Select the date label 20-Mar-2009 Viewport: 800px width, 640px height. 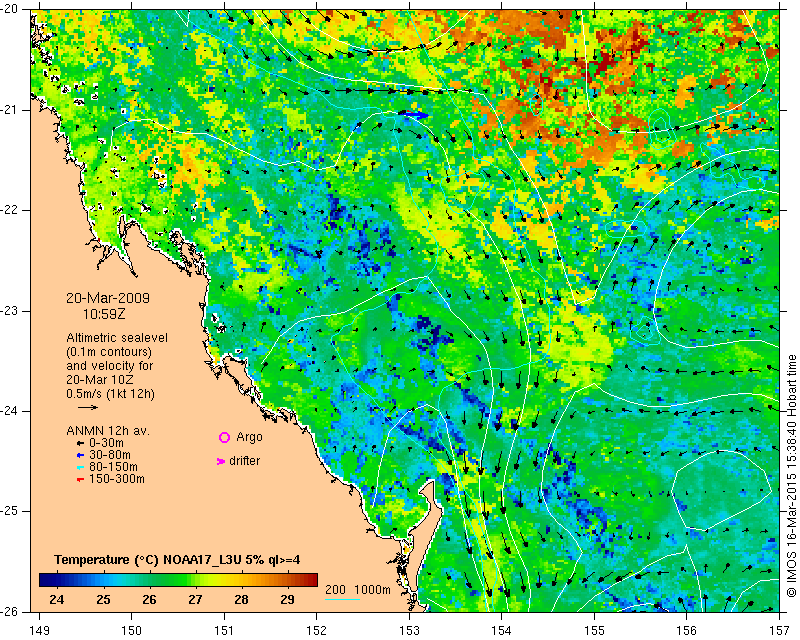pyautogui.click(x=108, y=298)
